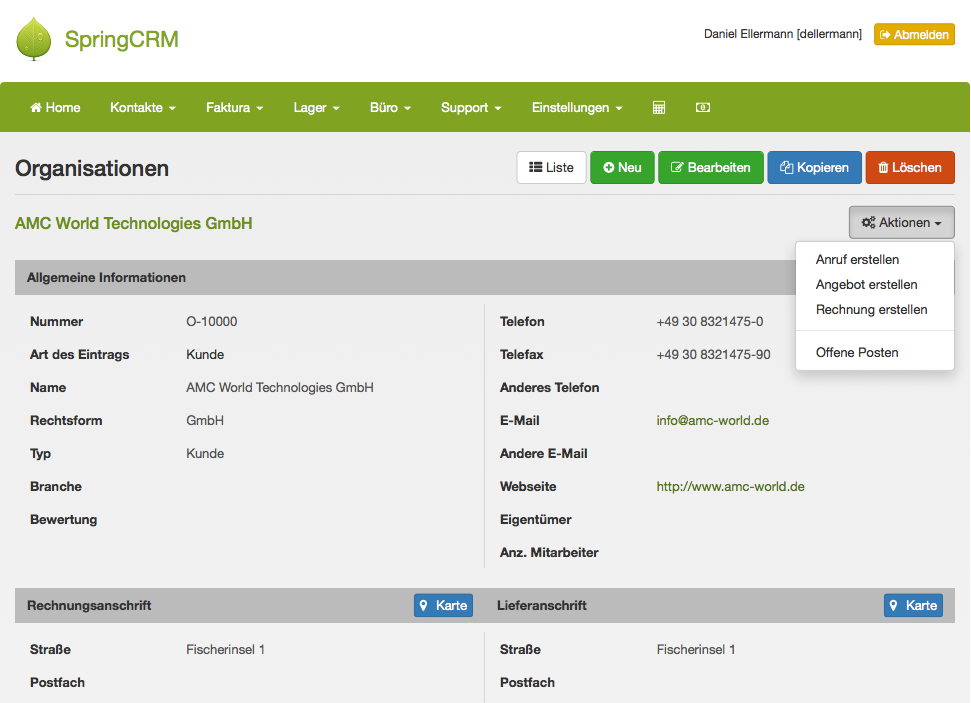Click the phone number +49 30 8321475-0
The height and width of the screenshot is (703, 971).
coord(710,321)
